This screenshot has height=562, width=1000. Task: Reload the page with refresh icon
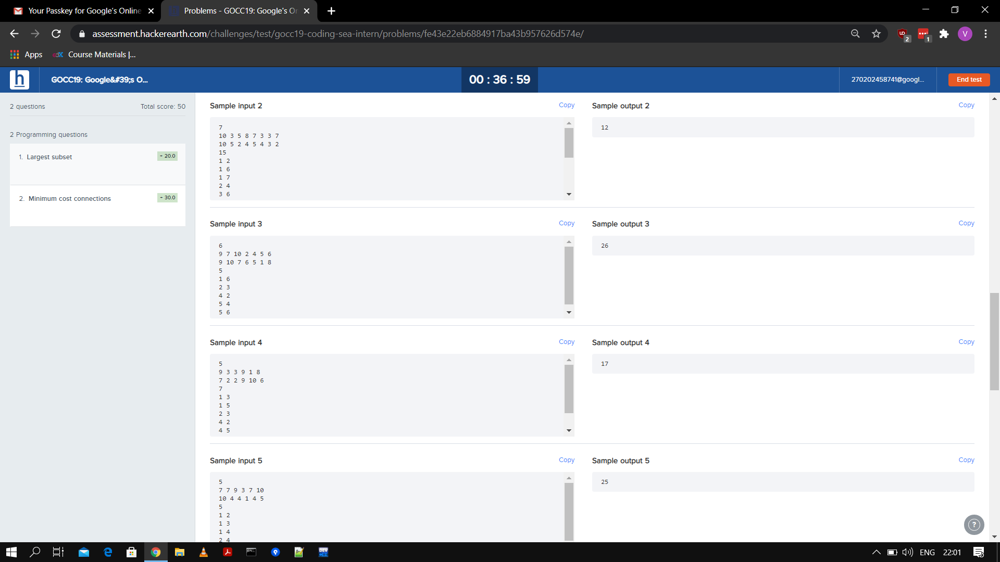[x=56, y=34]
